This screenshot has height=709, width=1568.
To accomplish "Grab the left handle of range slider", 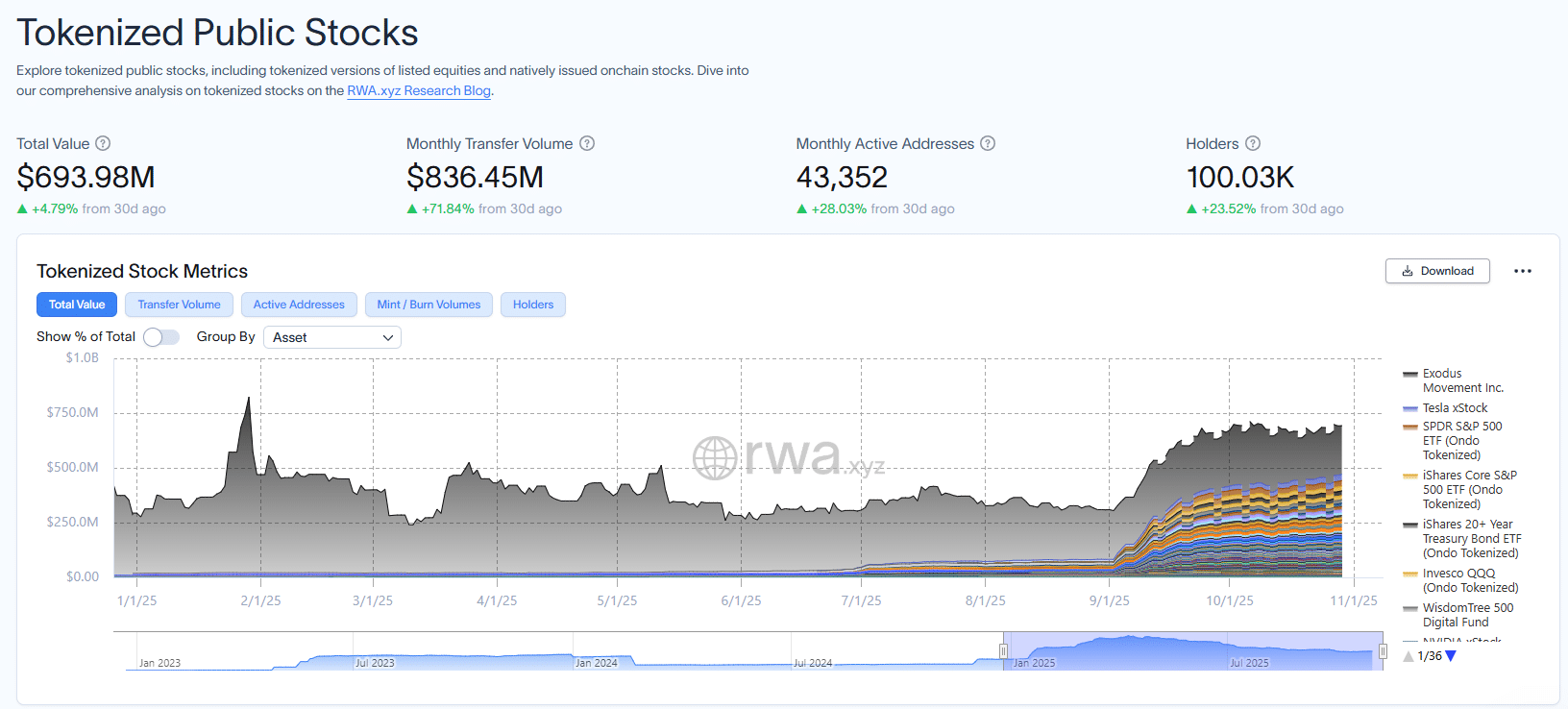I will pos(1003,651).
